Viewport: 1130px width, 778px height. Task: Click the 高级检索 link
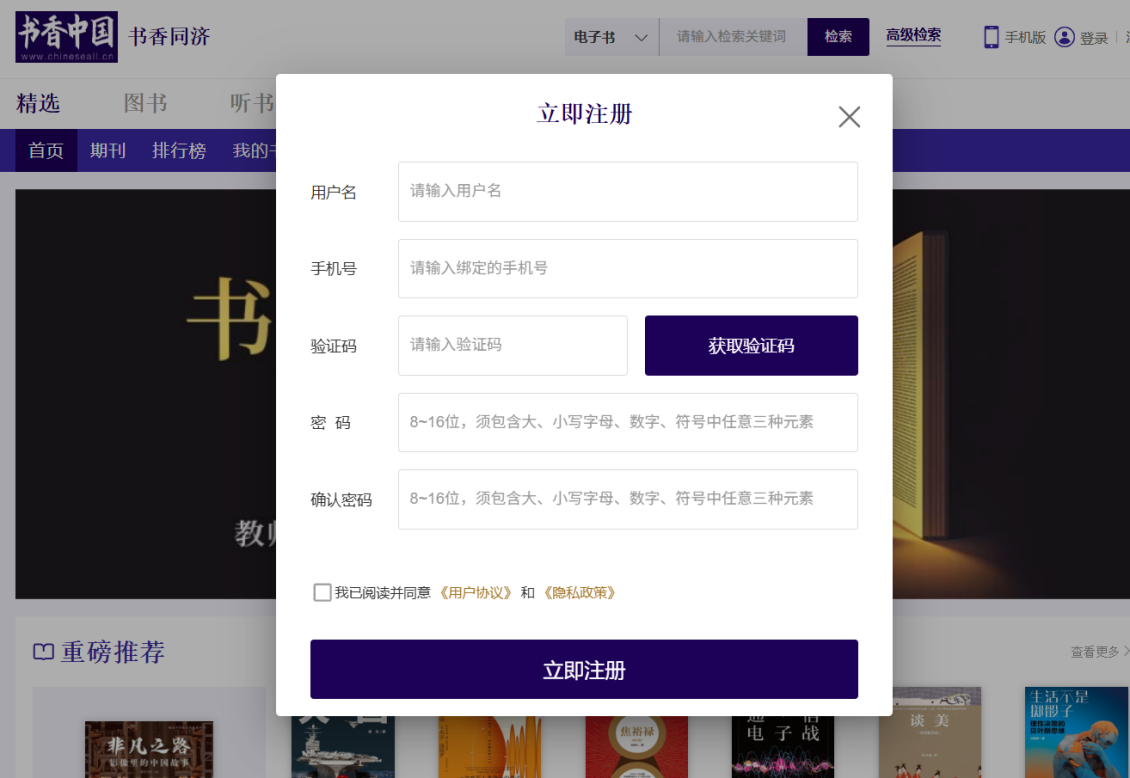coord(913,36)
